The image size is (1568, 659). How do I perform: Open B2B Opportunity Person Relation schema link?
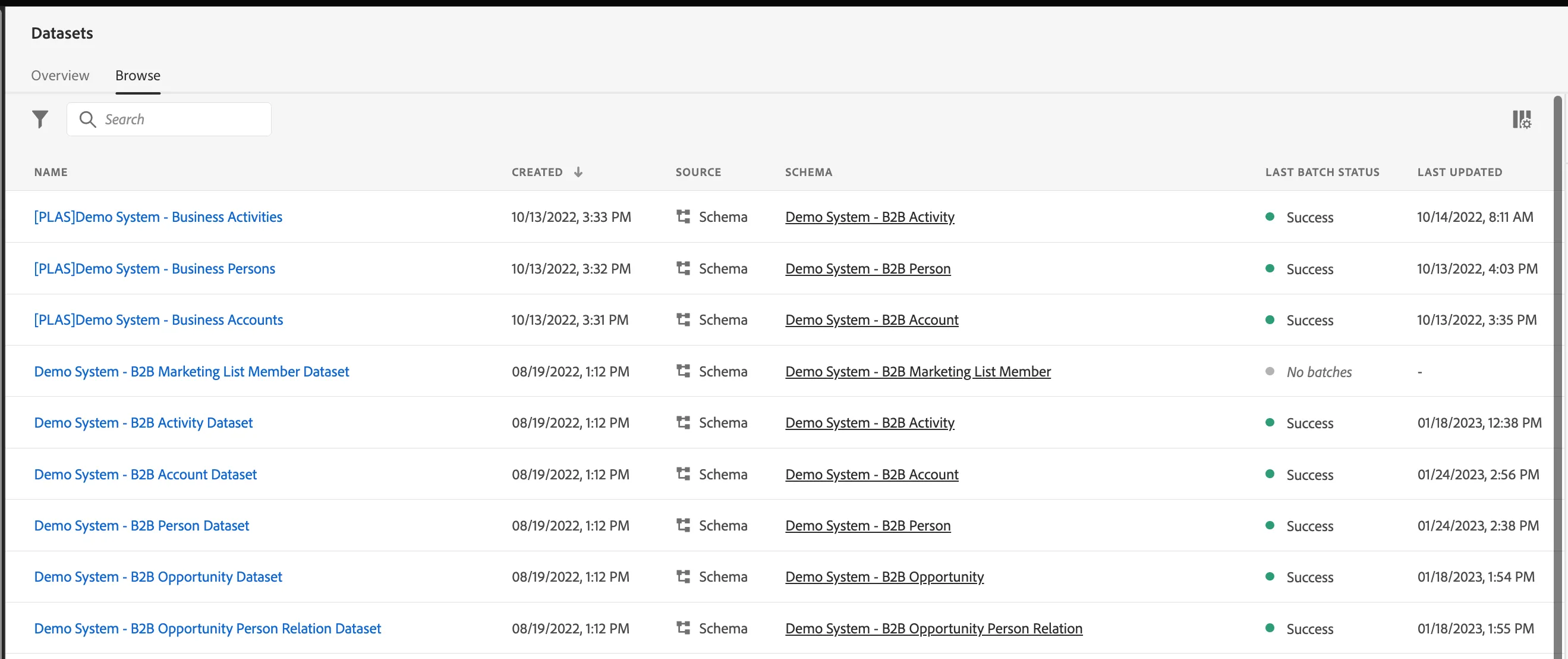(x=934, y=629)
